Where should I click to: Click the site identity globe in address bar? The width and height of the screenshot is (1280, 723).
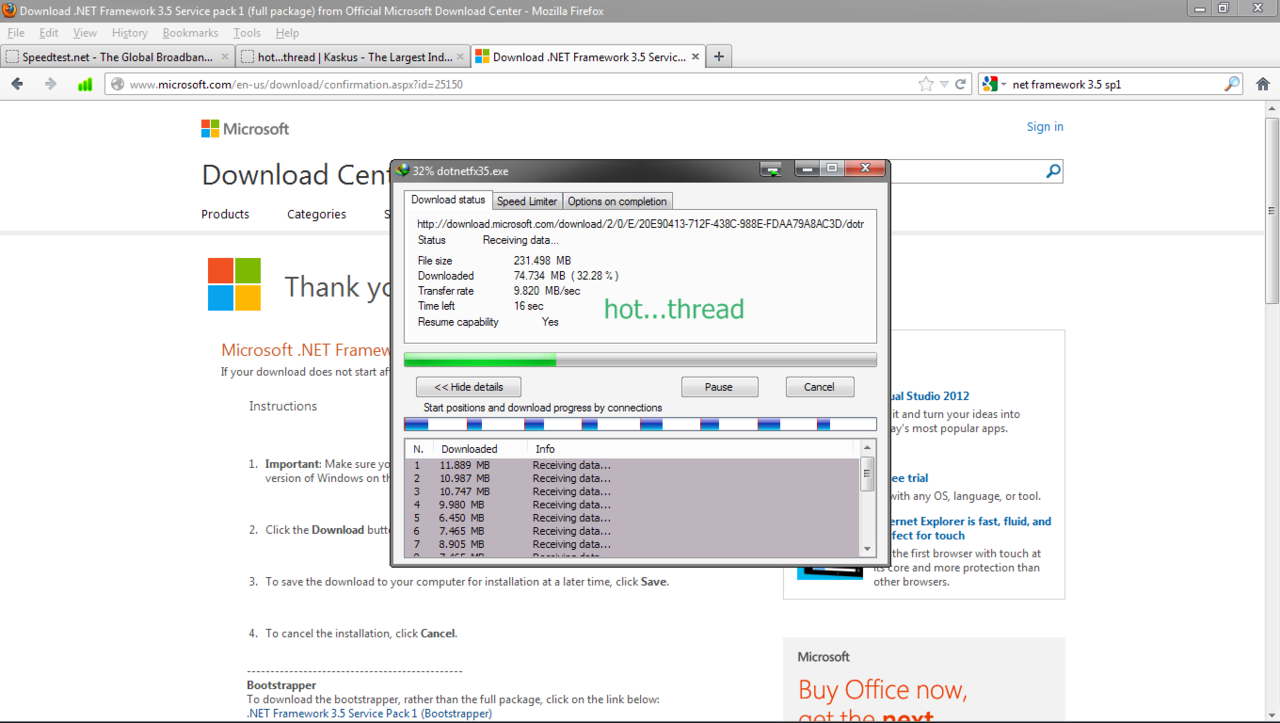118,84
